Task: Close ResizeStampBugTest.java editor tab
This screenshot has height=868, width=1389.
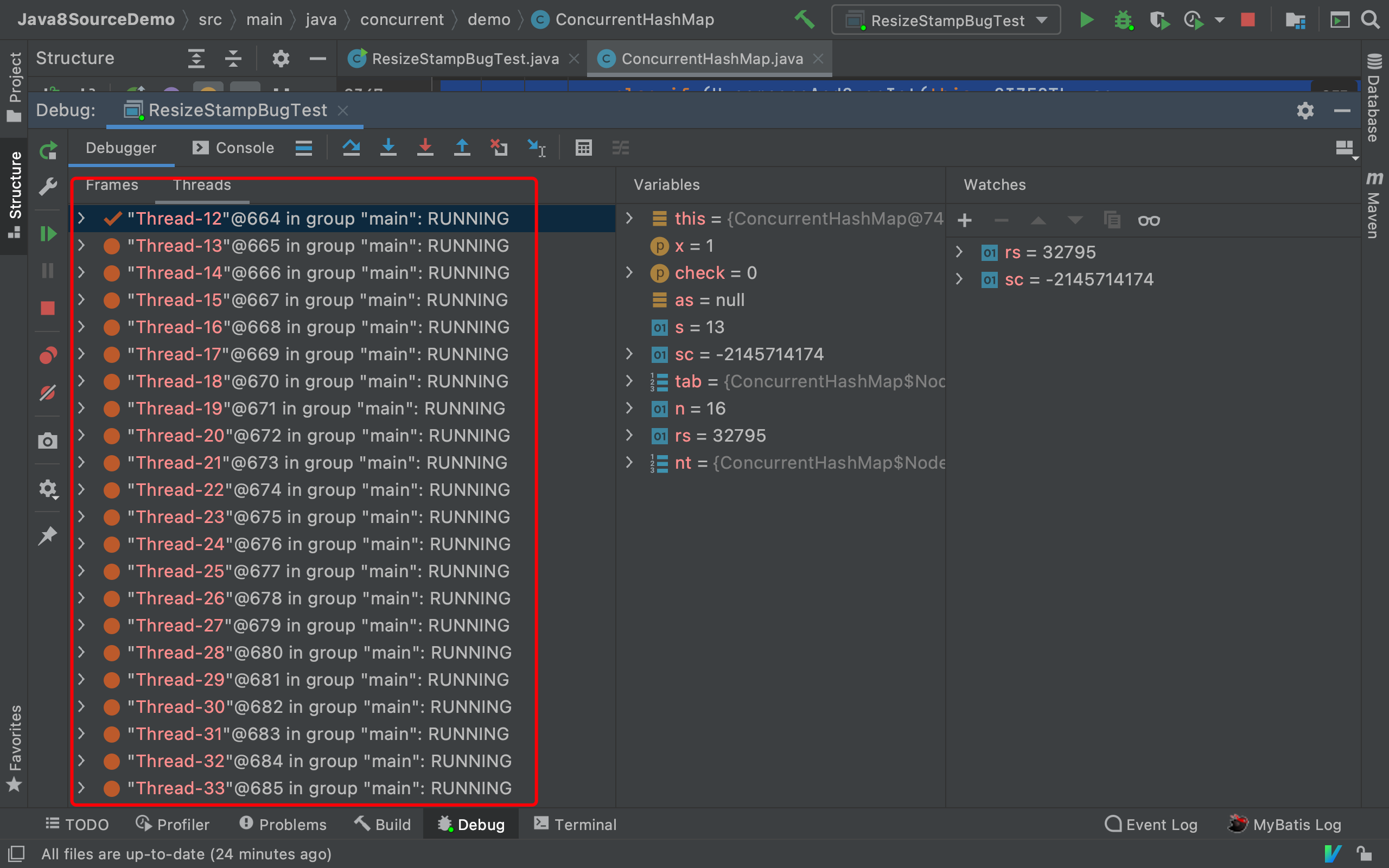Action: pyautogui.click(x=574, y=59)
